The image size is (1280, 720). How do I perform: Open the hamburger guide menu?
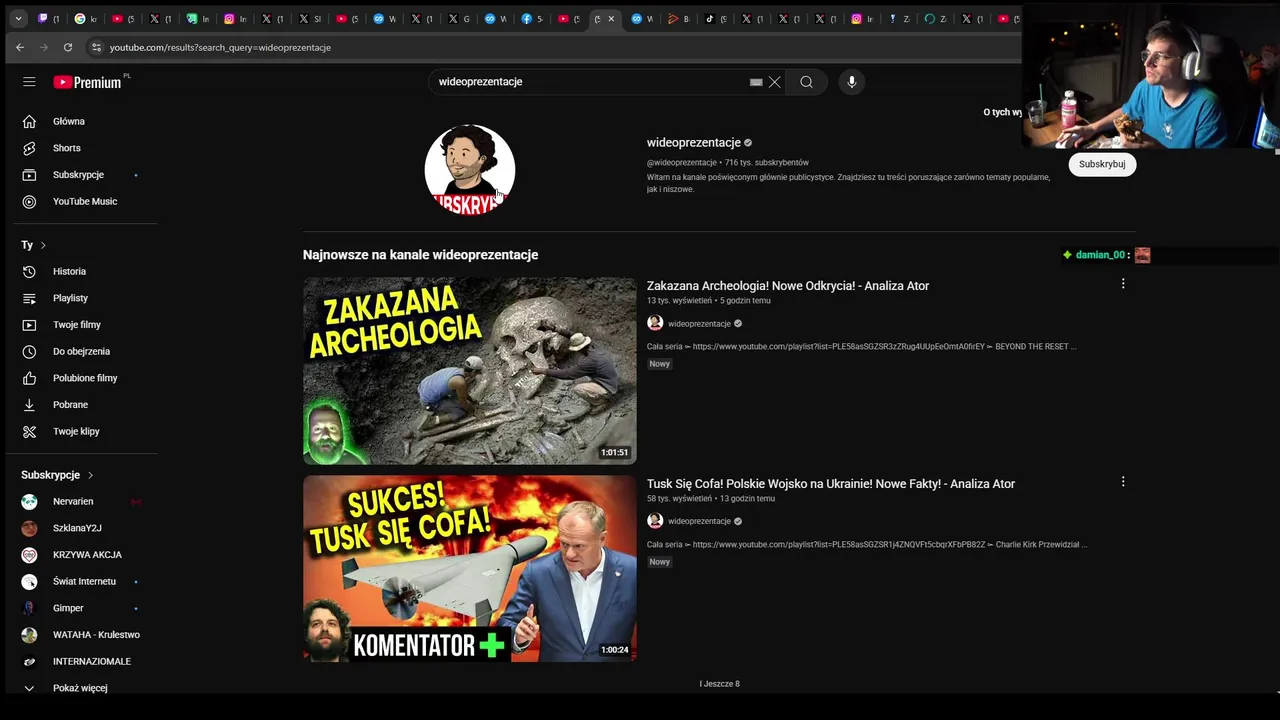[x=29, y=82]
